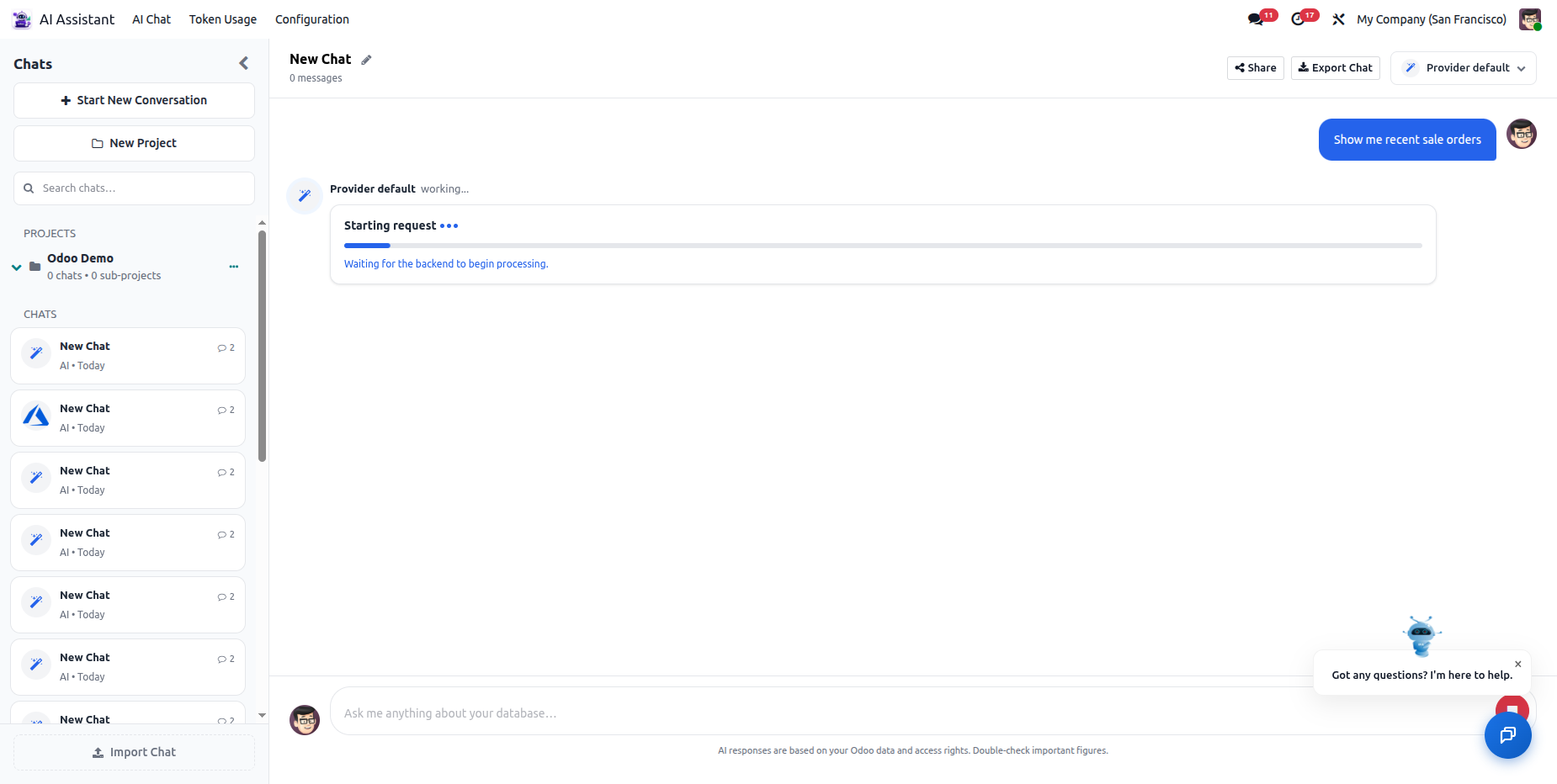The height and width of the screenshot is (784, 1557).
Task: Click the Azure logo chat icon
Action: tap(36, 416)
